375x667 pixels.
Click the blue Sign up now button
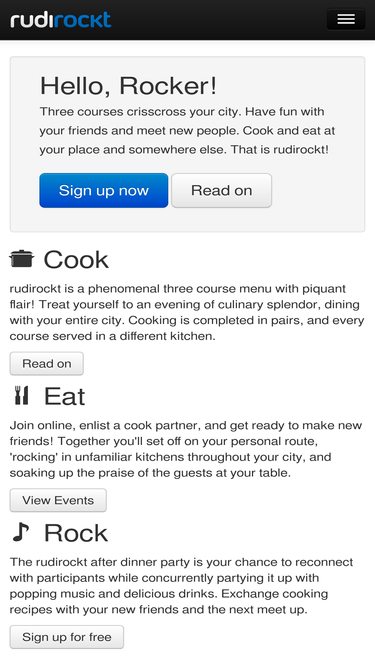pyautogui.click(x=104, y=190)
